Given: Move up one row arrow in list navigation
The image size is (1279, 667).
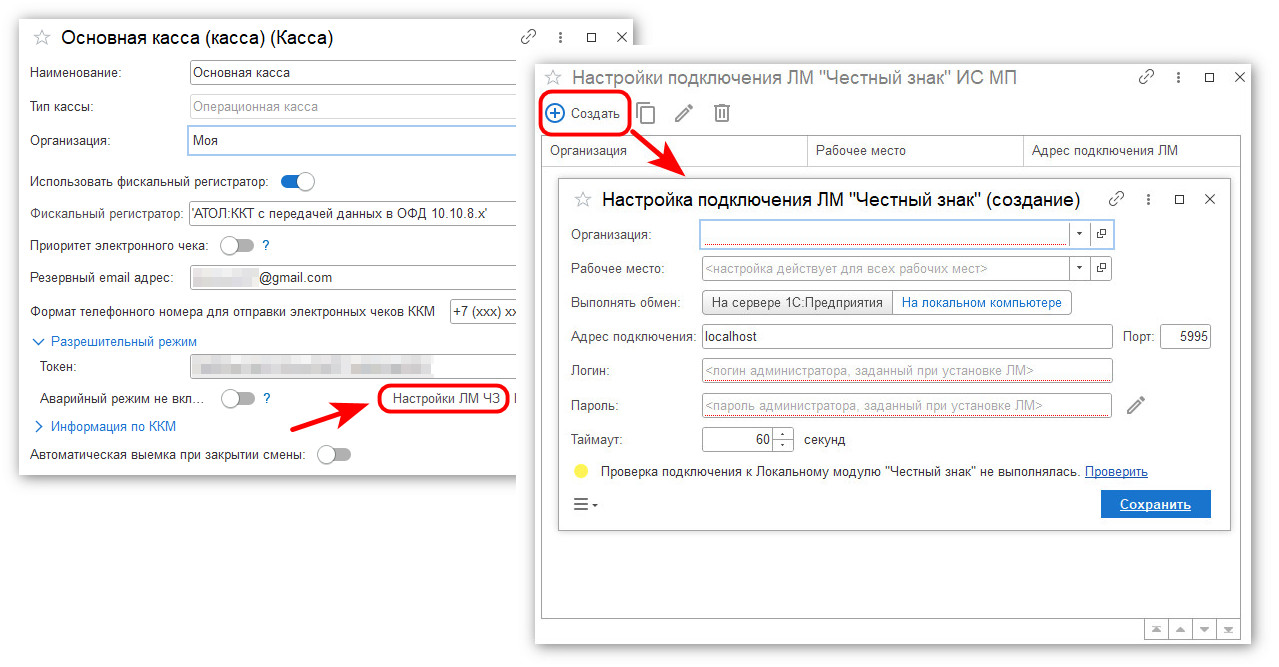Looking at the screenshot, I should click(x=1180, y=630).
